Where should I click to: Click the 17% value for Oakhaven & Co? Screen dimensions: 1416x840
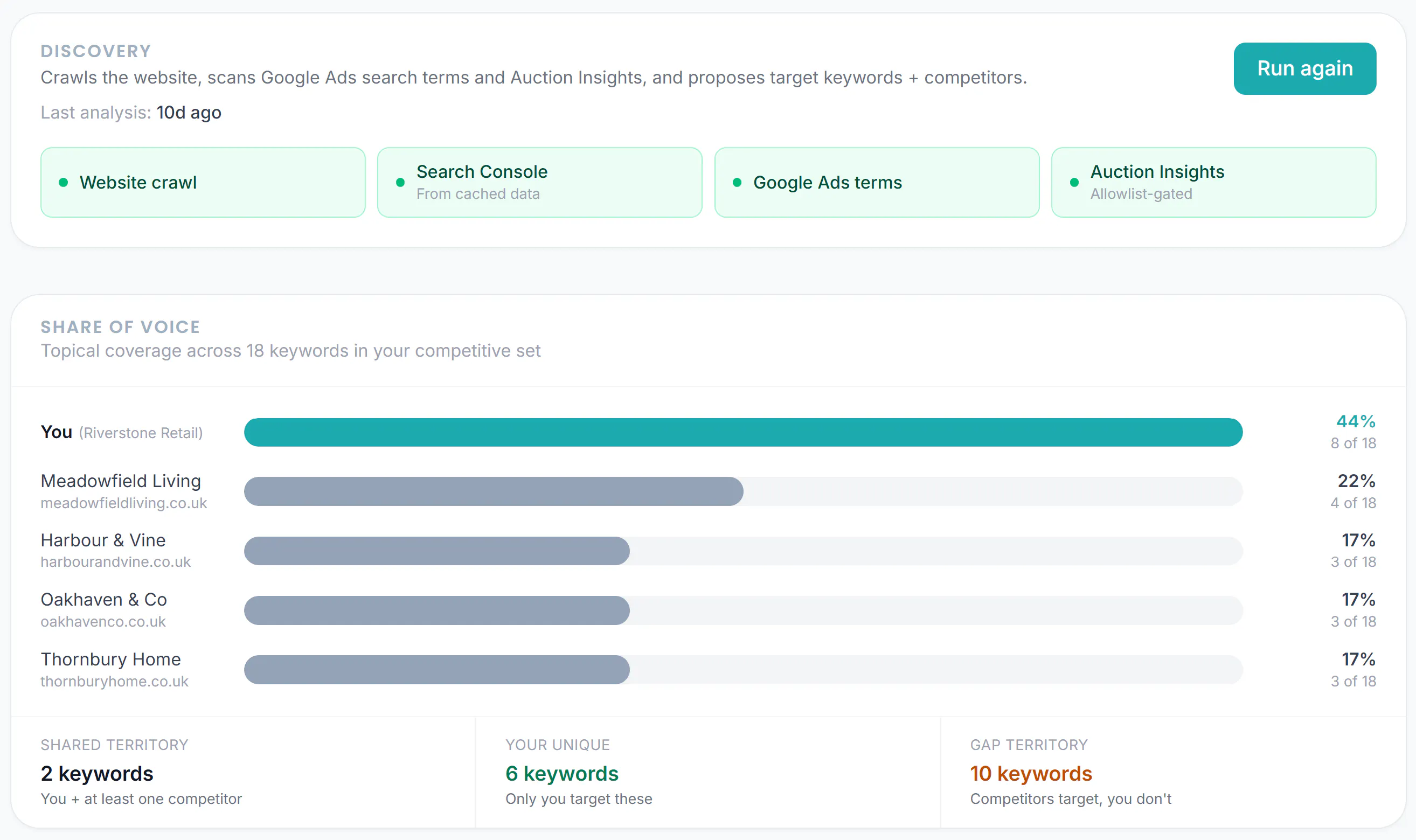(x=1358, y=600)
